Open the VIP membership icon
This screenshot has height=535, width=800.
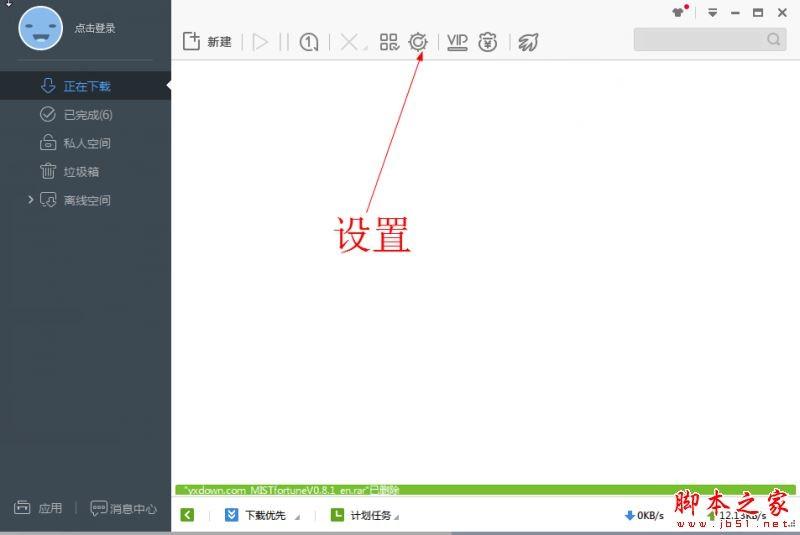click(457, 42)
